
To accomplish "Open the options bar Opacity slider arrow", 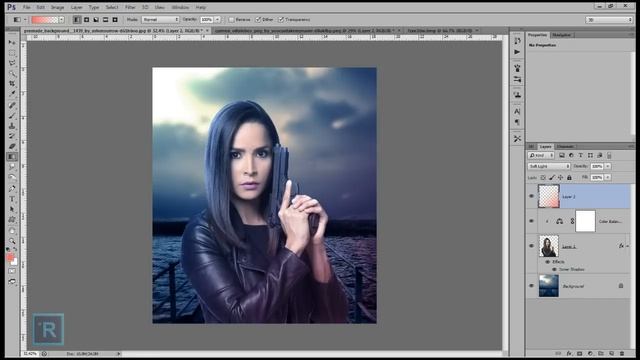I will coord(217,20).
